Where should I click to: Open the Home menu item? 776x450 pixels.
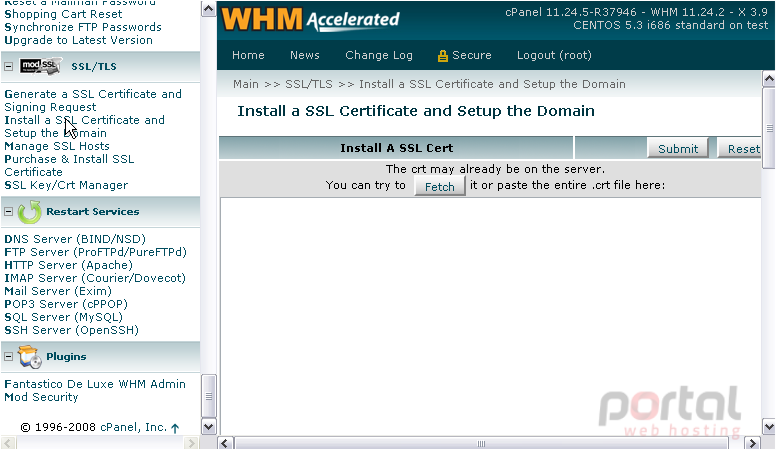(x=248, y=55)
